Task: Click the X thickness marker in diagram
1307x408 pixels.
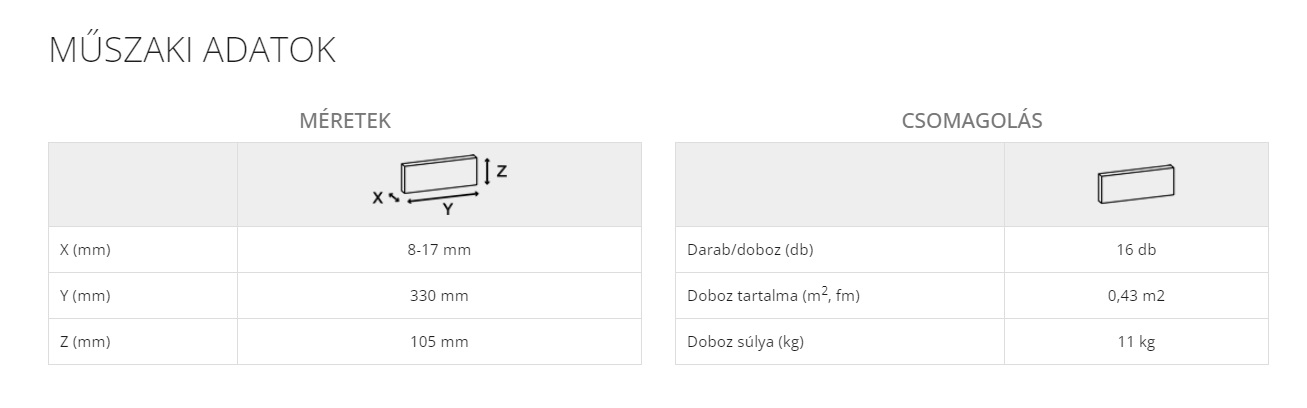Action: point(386,198)
